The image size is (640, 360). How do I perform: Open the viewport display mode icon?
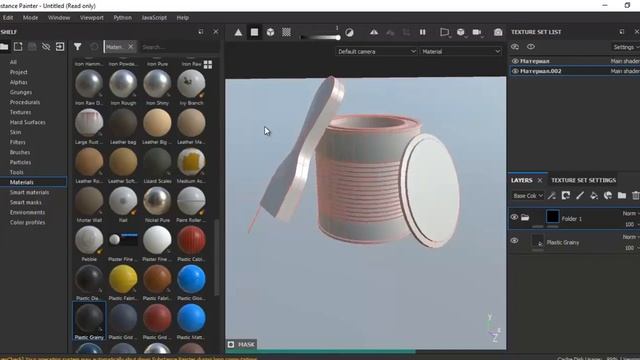444,32
